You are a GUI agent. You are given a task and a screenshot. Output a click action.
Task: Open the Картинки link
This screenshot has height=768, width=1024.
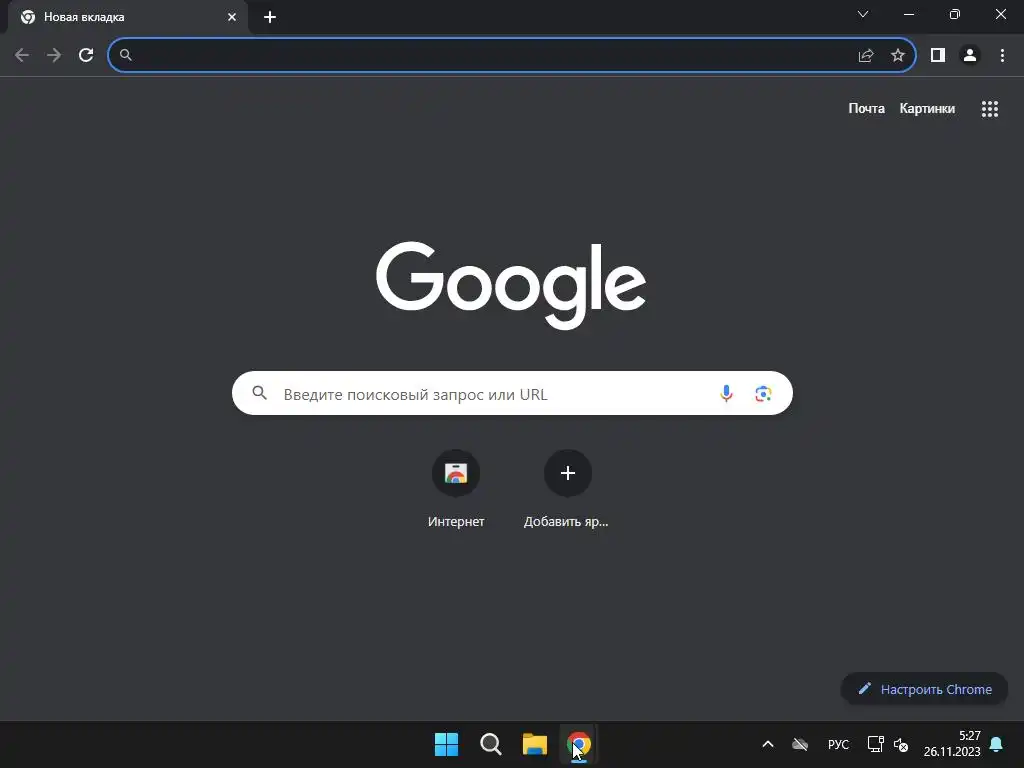pyautogui.click(x=927, y=108)
